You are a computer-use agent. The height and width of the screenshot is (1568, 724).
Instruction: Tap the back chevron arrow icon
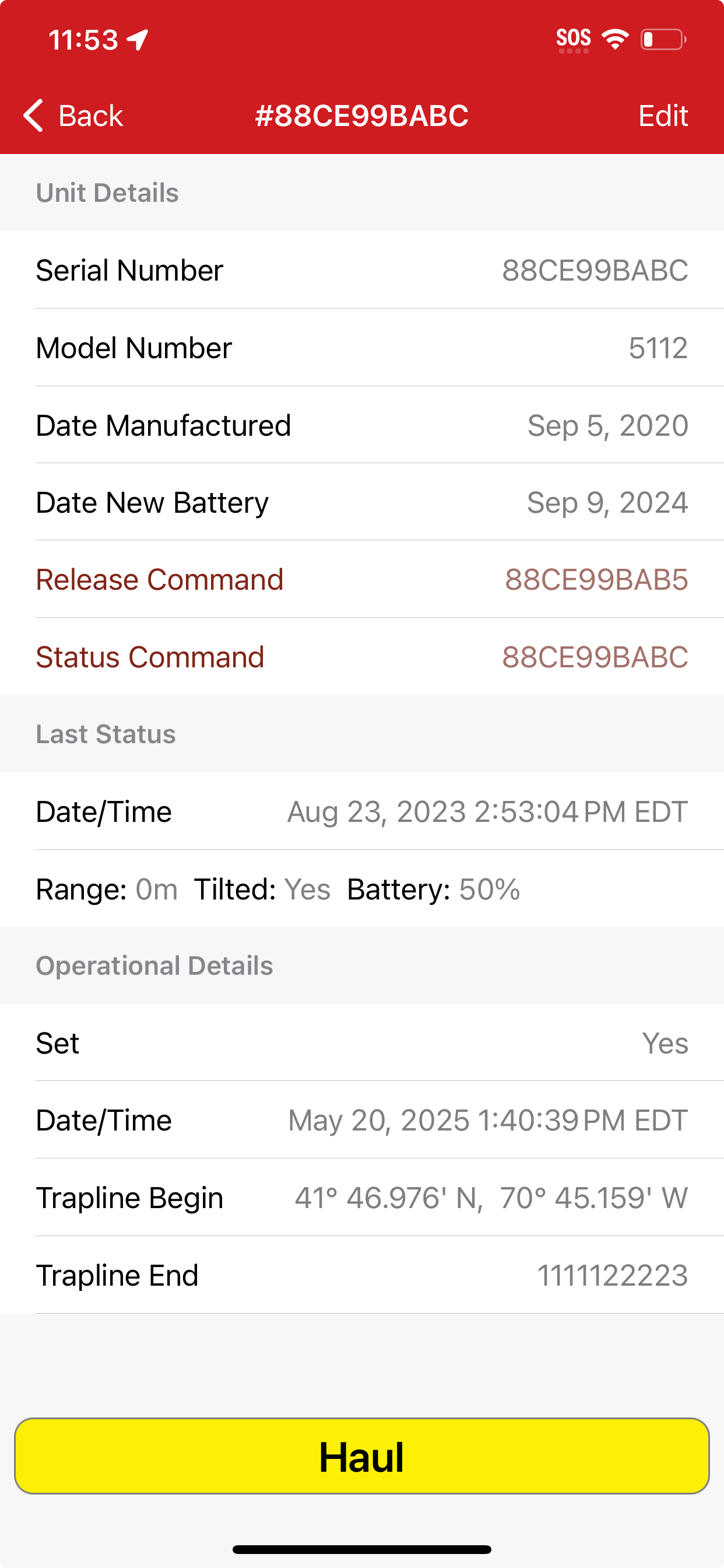tap(33, 115)
